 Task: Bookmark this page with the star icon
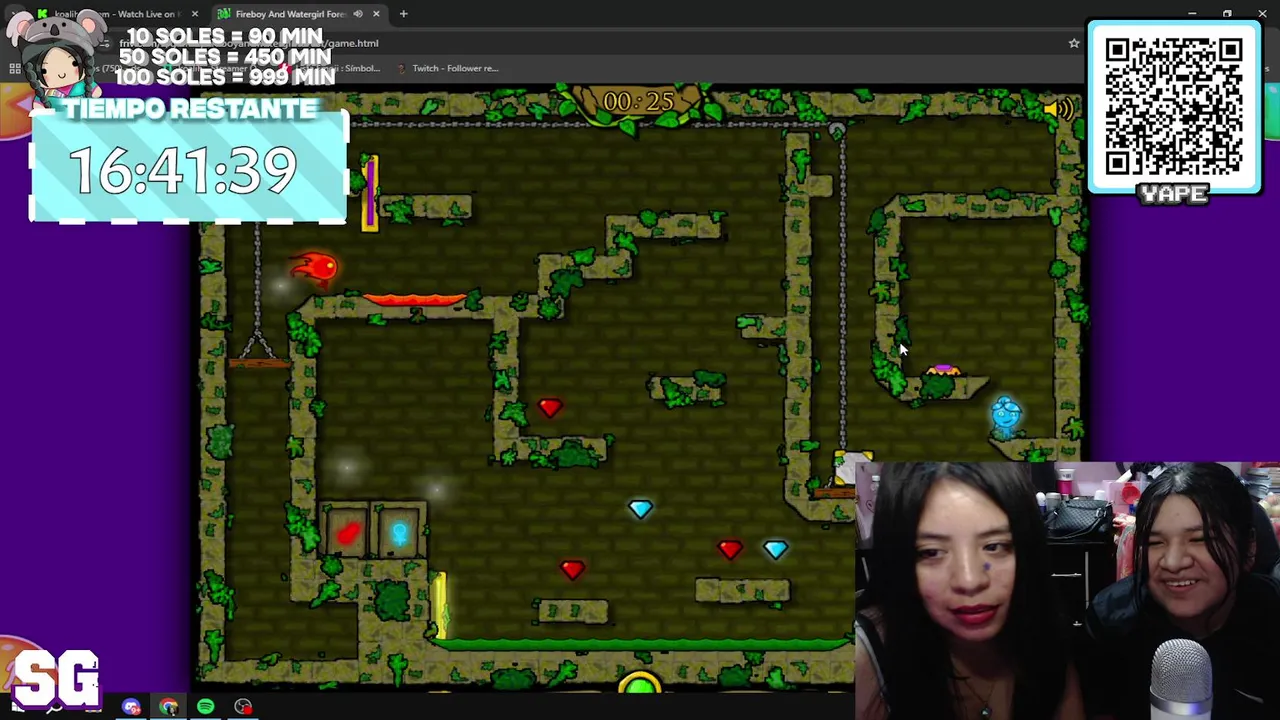coord(1074,43)
